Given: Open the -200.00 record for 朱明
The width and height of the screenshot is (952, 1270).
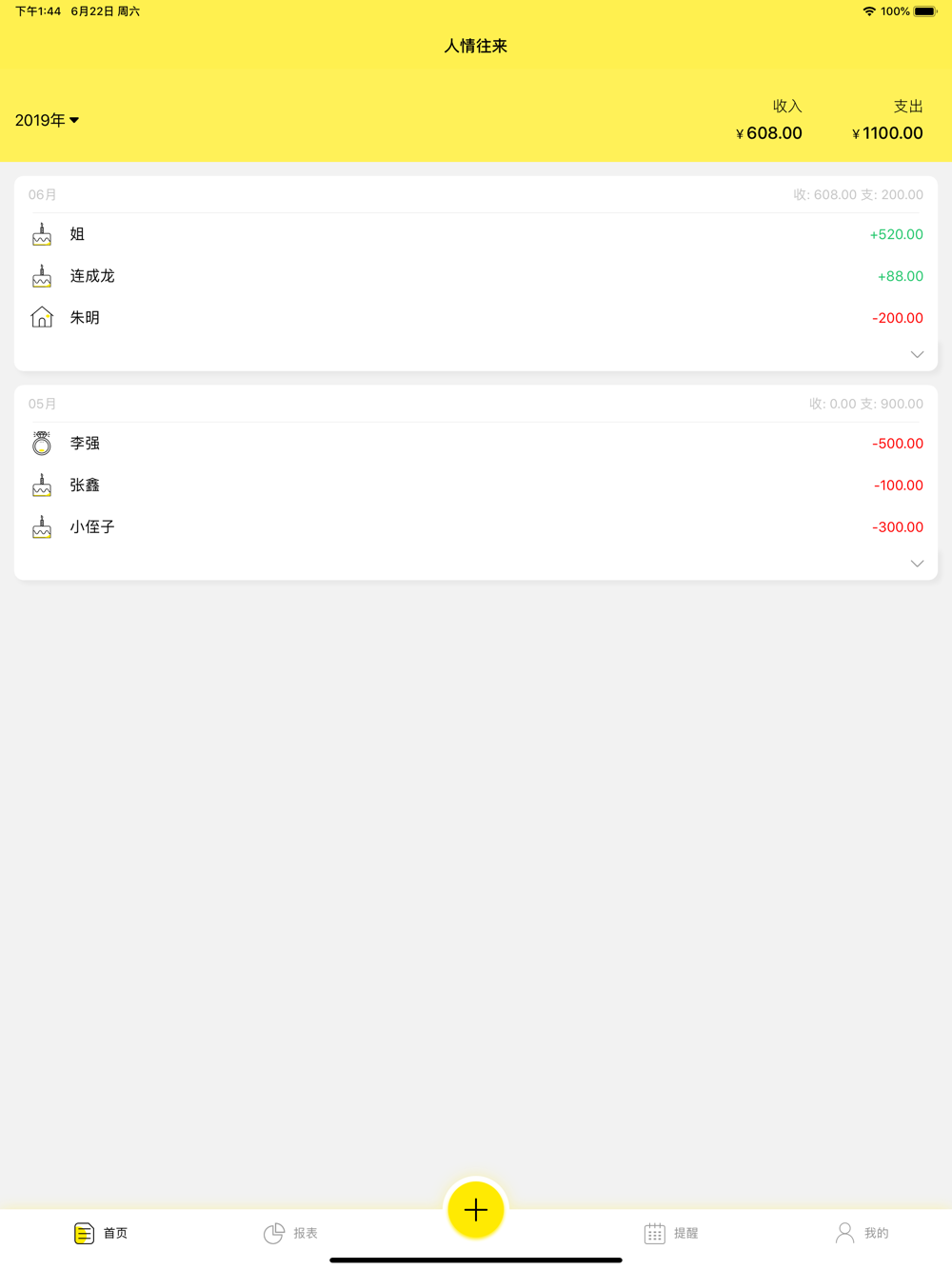Looking at the screenshot, I should tap(476, 318).
